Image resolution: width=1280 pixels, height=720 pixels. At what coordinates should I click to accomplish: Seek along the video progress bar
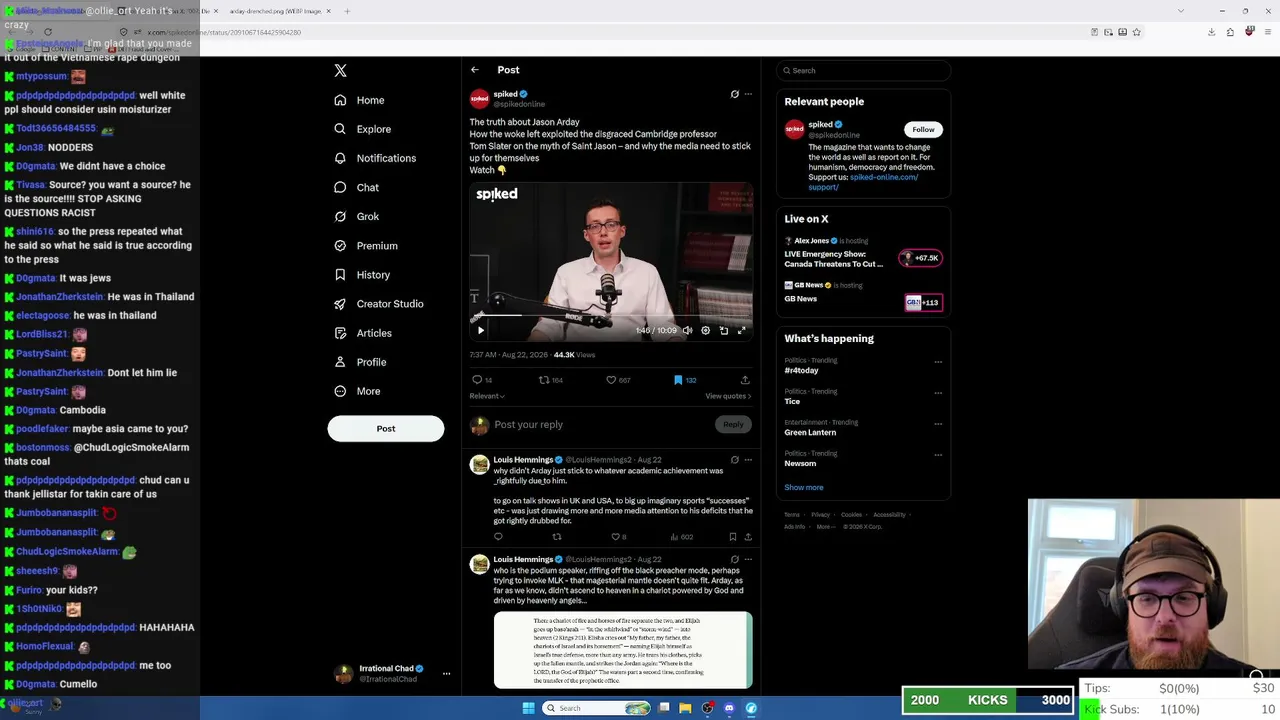pos(611,316)
